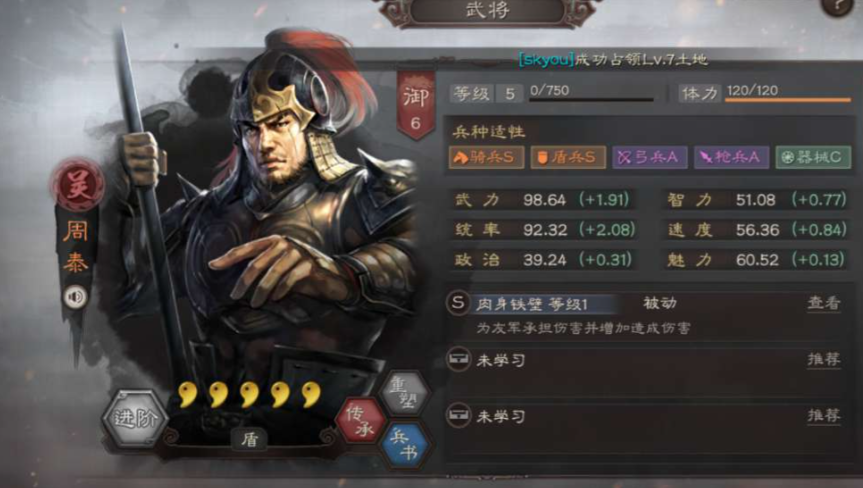Open the 进阶 hexagon button
This screenshot has height=488, width=863.
pyautogui.click(x=135, y=418)
